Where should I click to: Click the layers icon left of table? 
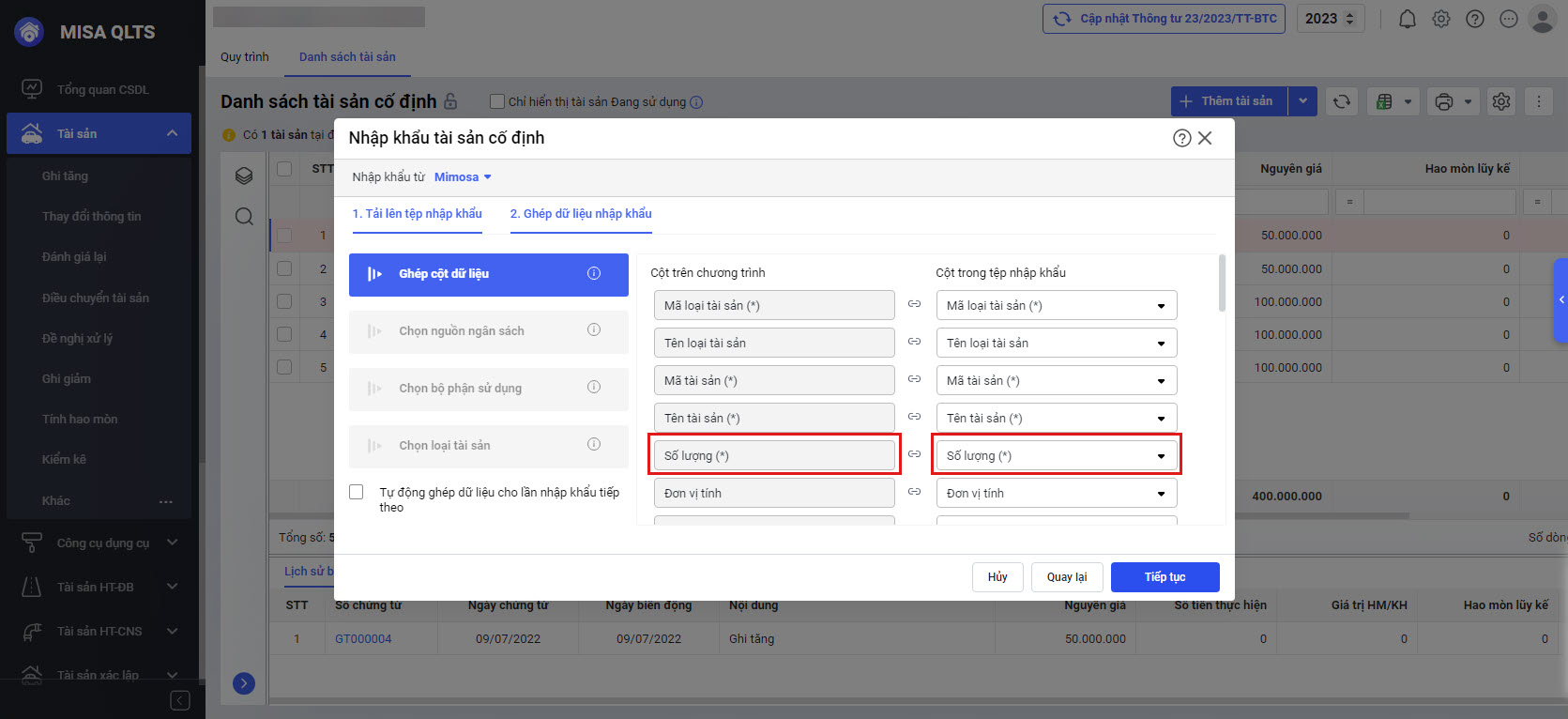[244, 176]
